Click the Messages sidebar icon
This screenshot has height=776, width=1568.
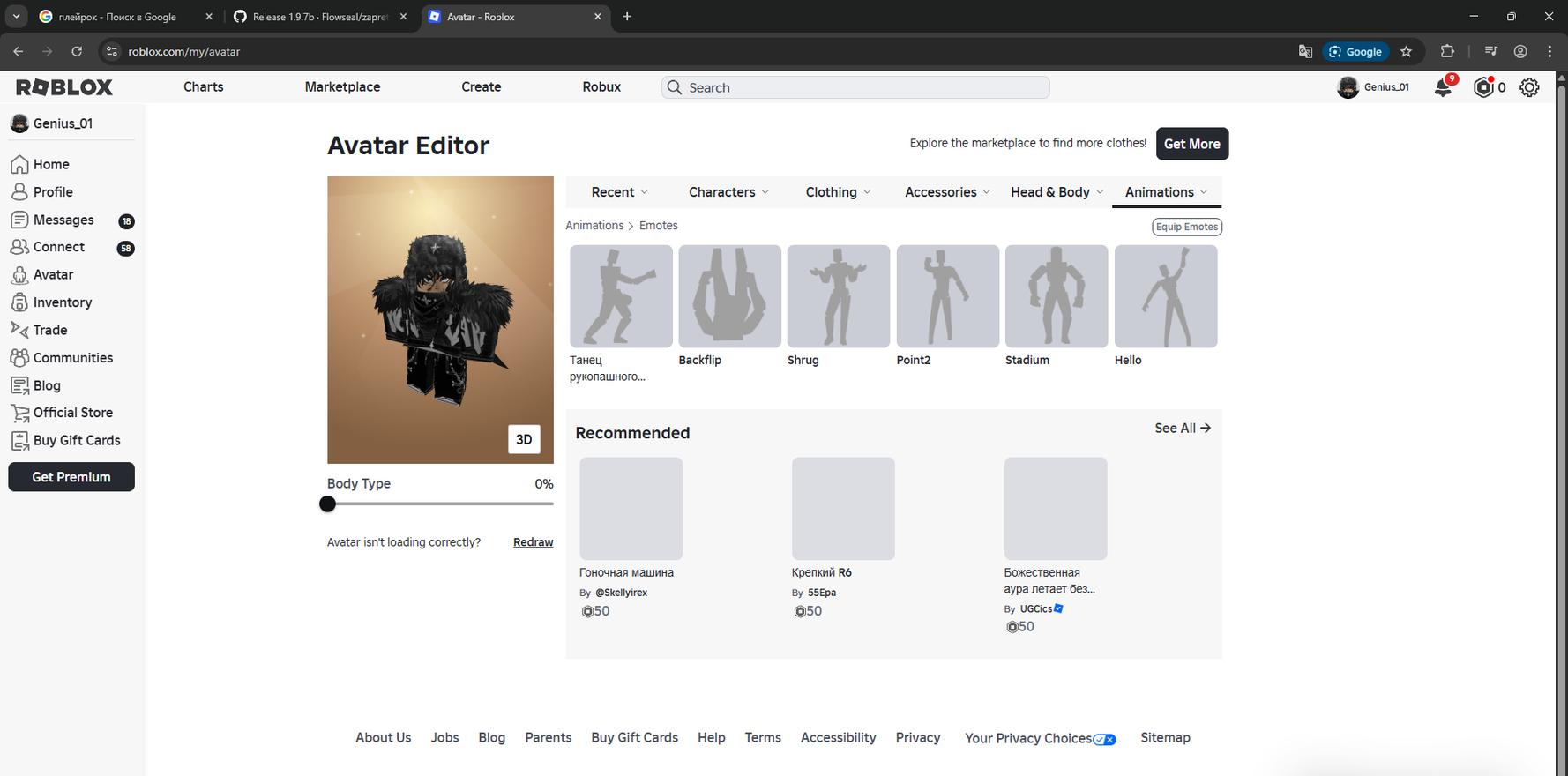(x=19, y=220)
